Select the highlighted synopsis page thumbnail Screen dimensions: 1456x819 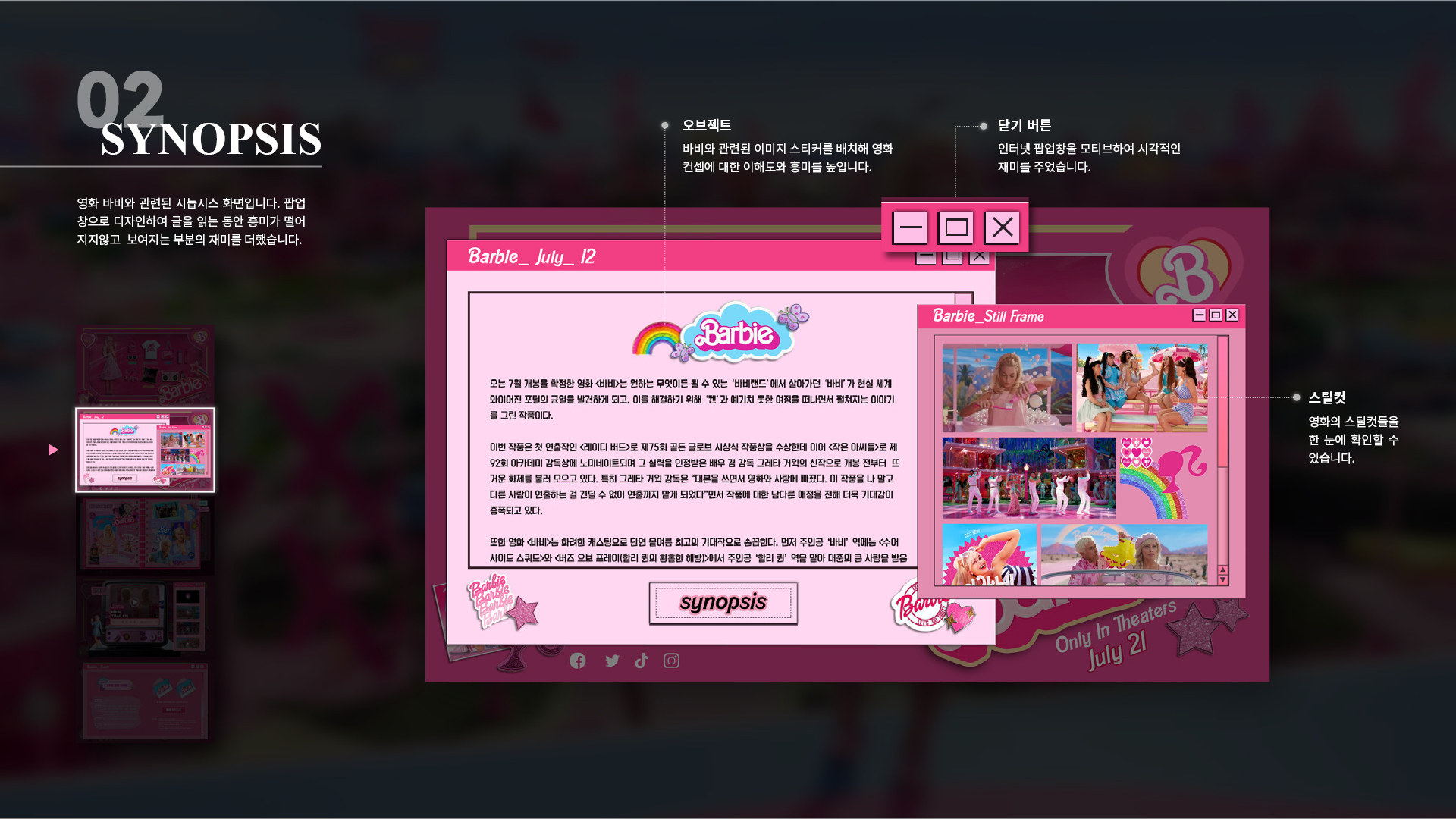[145, 450]
